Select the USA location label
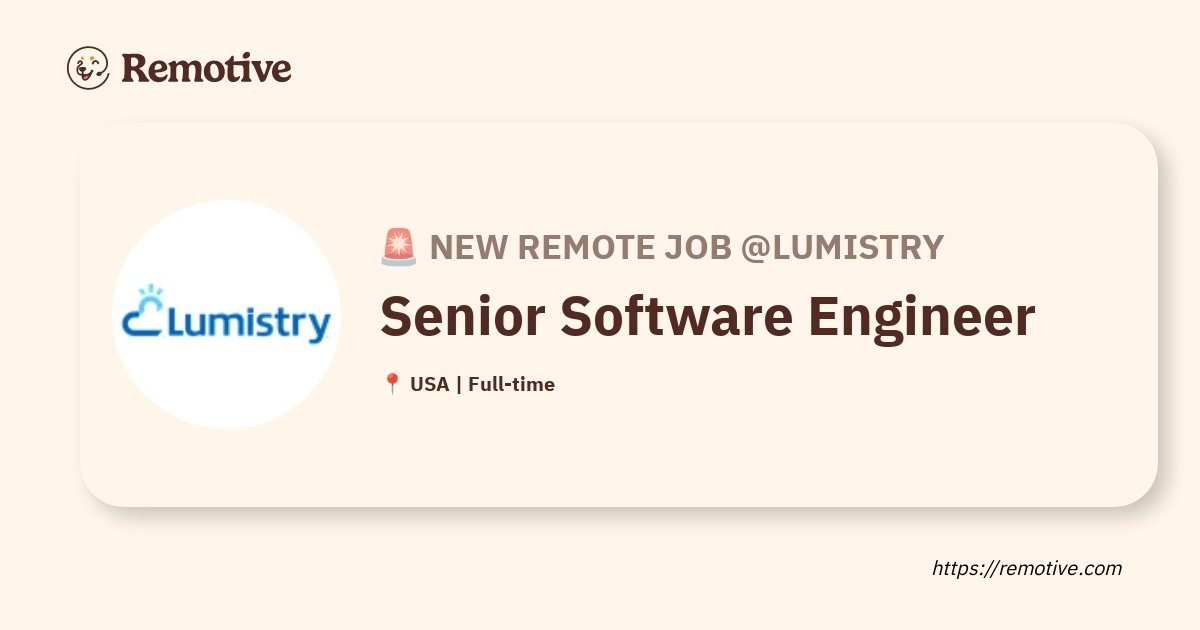 429,384
